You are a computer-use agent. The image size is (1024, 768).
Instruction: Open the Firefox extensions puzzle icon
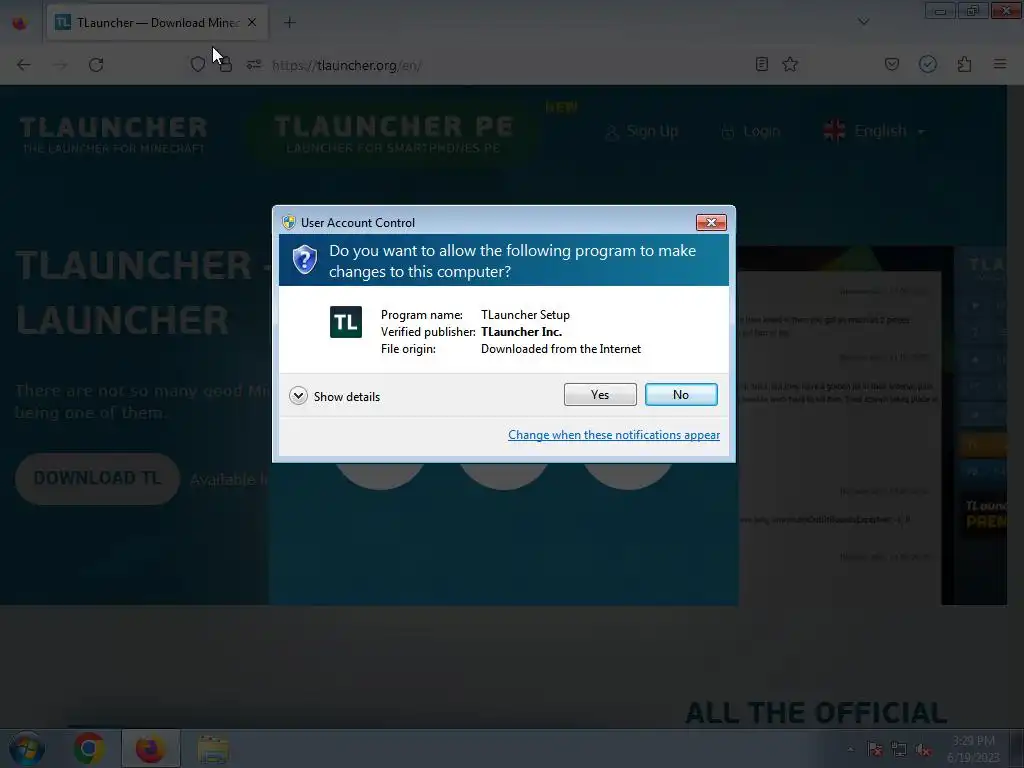(x=964, y=64)
